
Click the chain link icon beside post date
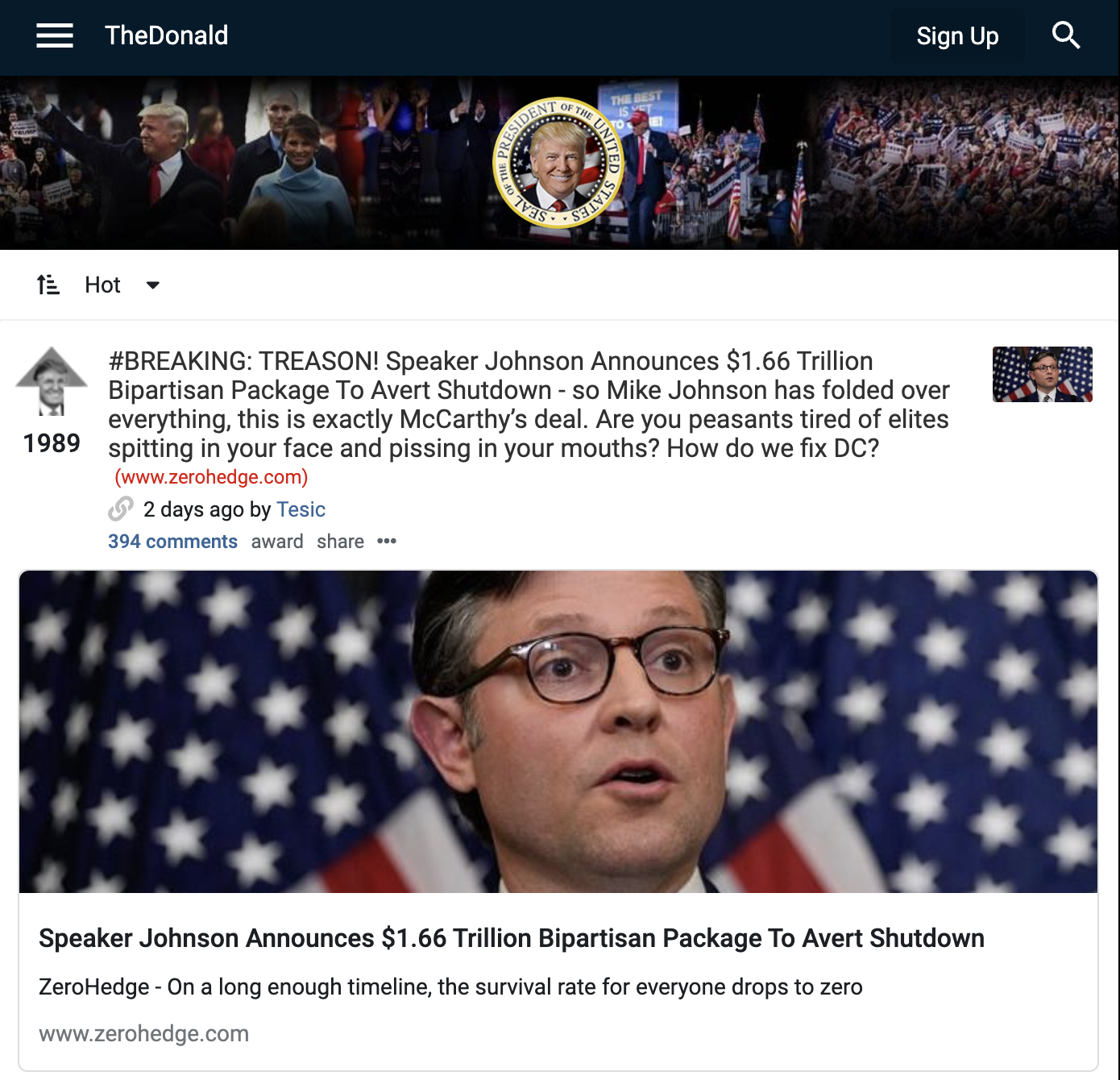pyautogui.click(x=121, y=509)
